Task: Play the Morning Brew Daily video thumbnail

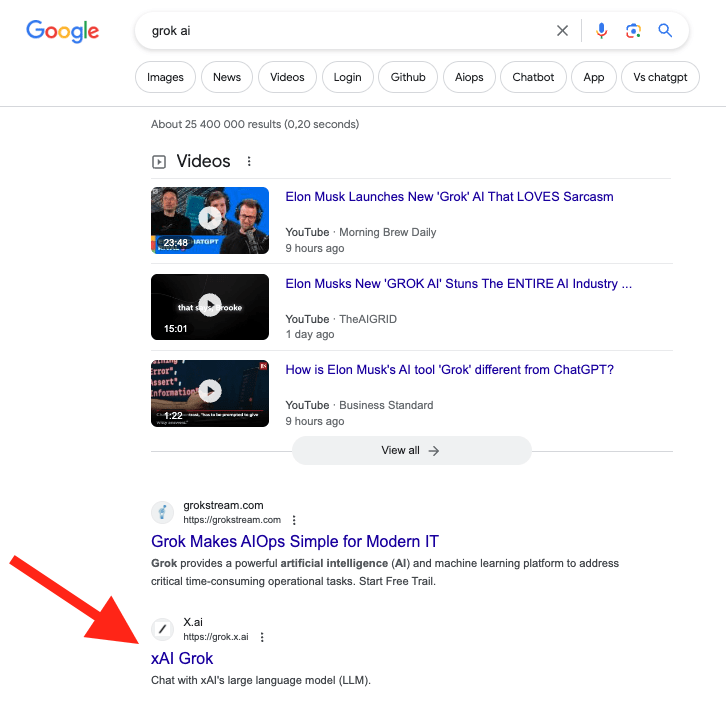Action: tap(210, 220)
